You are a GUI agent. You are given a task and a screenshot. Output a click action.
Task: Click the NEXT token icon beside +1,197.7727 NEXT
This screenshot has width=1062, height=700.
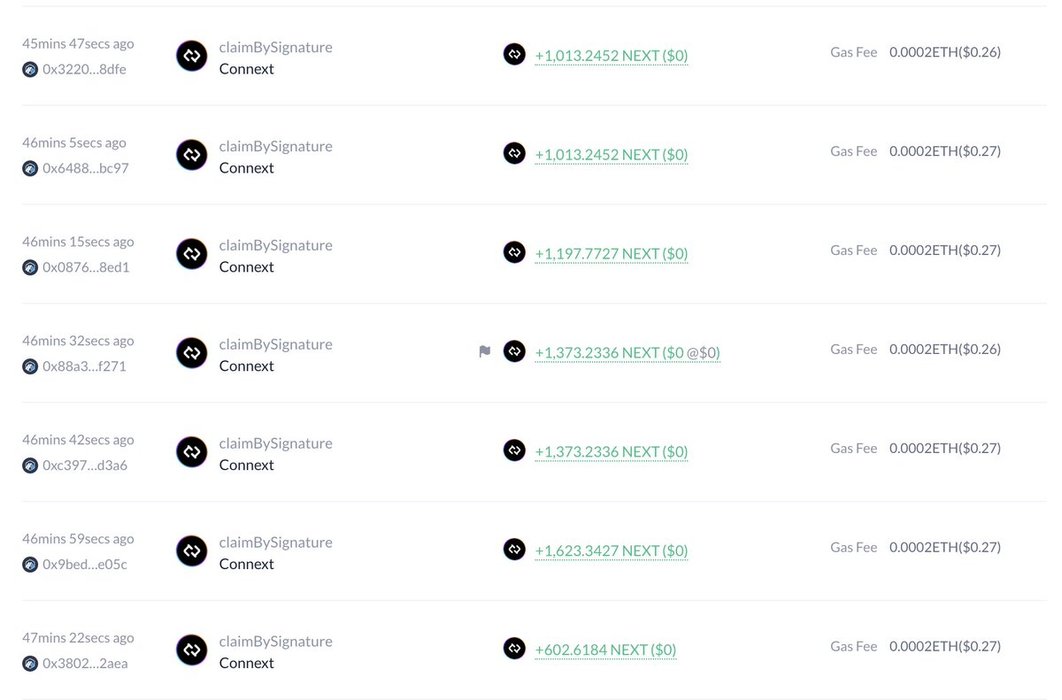coord(514,252)
